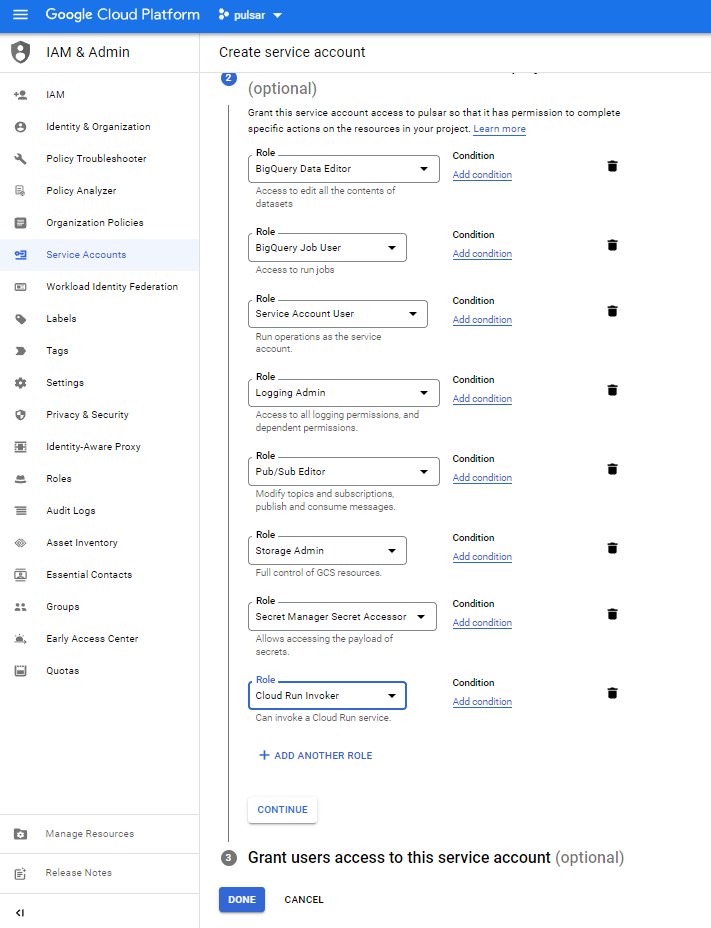Click the Quotas icon
This screenshot has width=711, height=928.
(21, 670)
